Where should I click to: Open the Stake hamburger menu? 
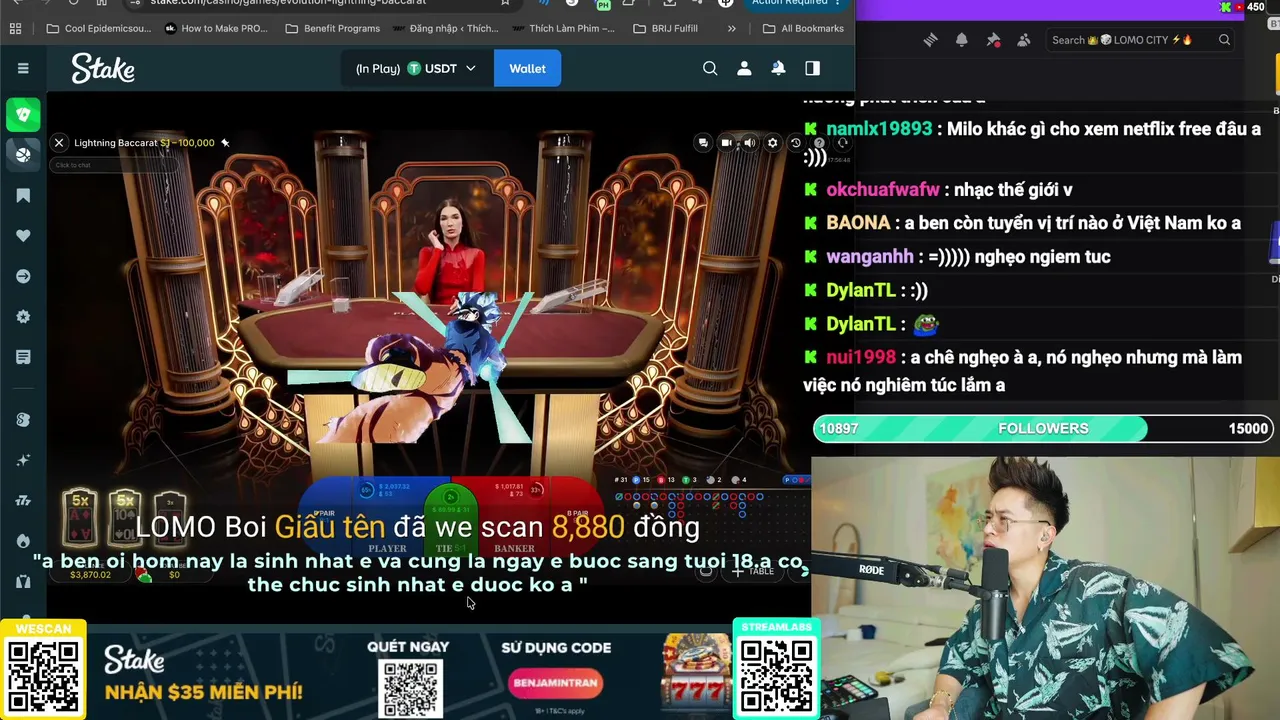(23, 68)
